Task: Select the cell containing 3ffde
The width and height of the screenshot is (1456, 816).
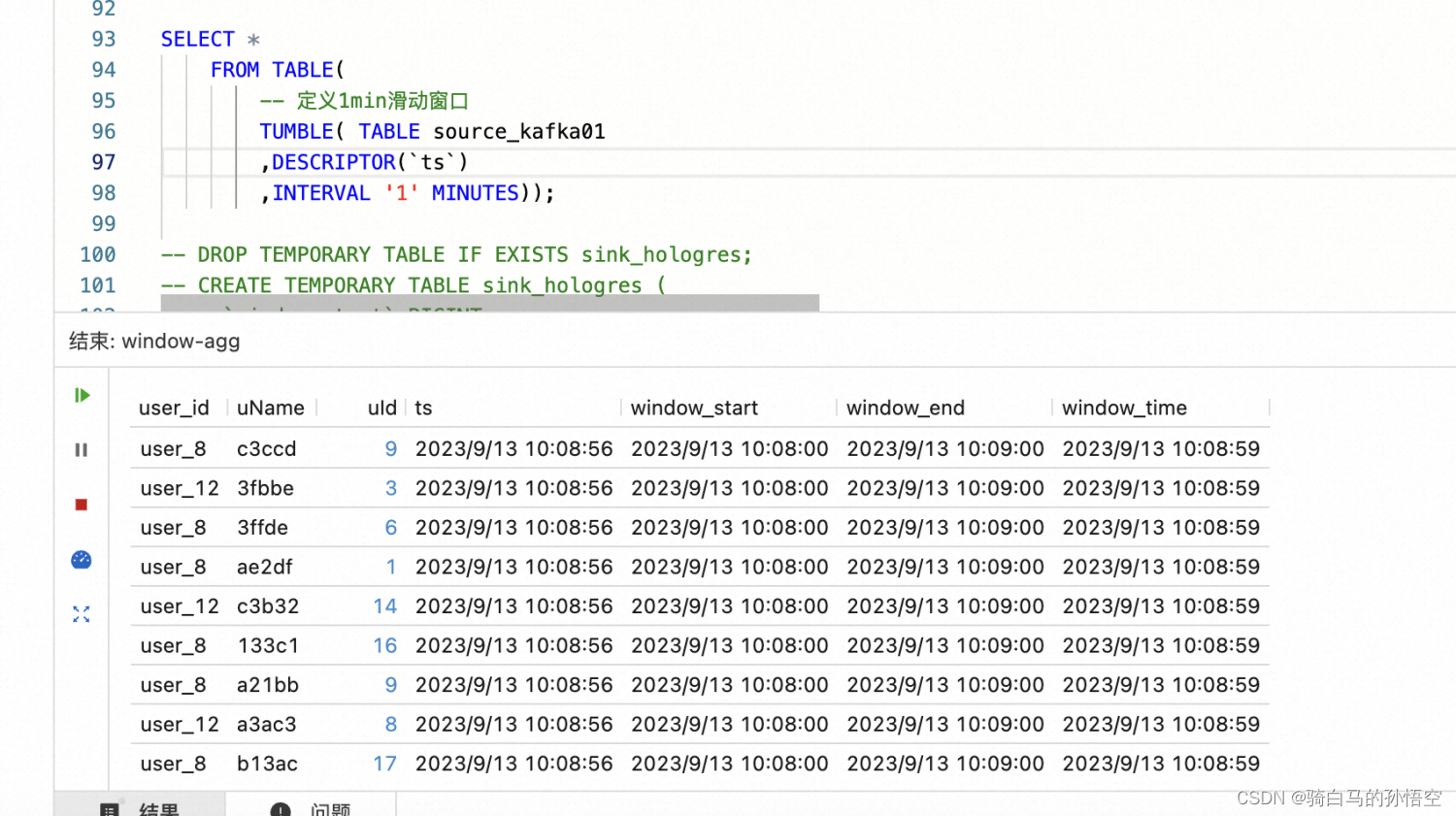Action: (263, 528)
